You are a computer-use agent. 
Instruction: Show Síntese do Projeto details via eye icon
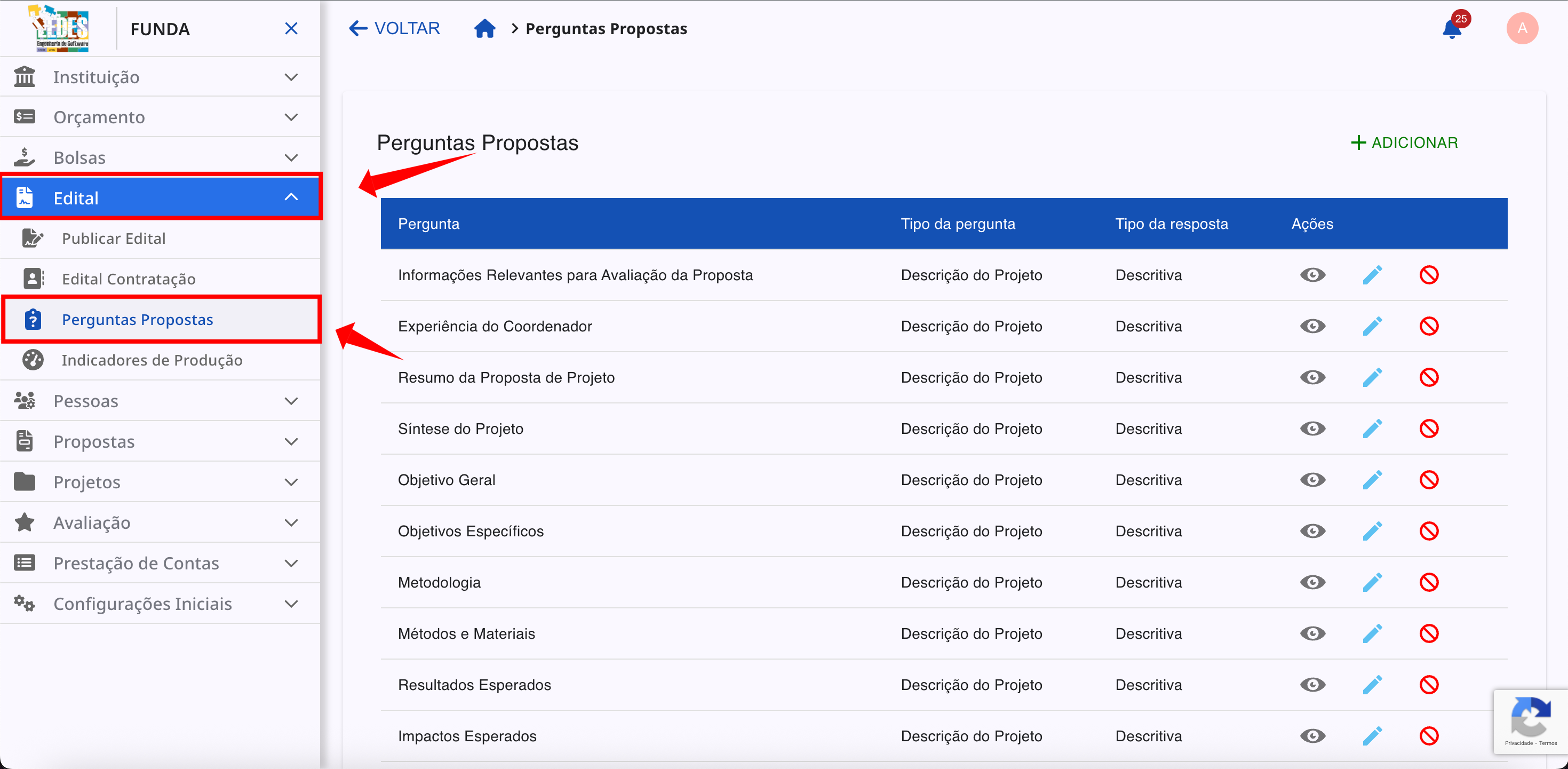point(1312,429)
